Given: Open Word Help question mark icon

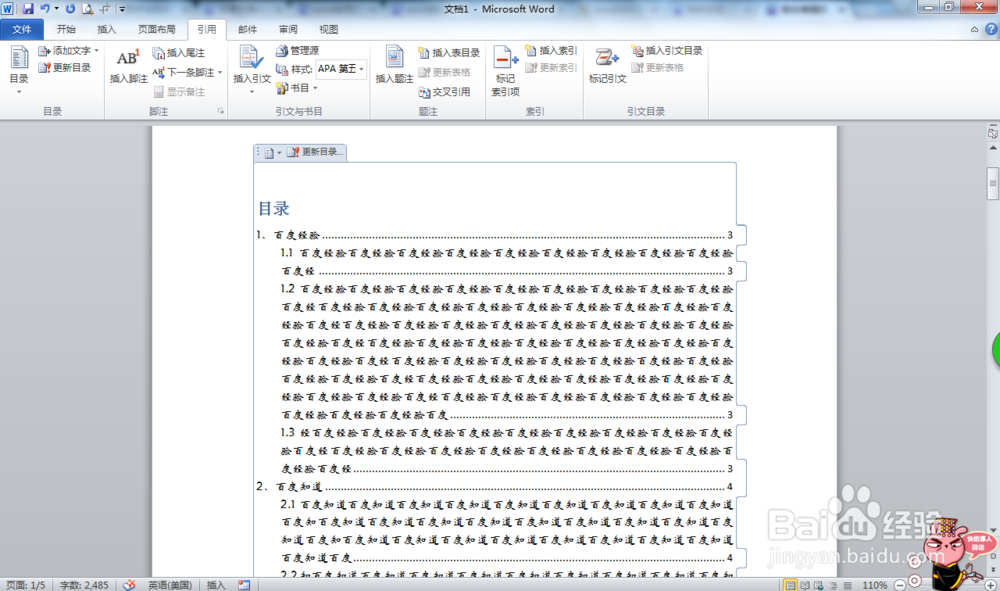Looking at the screenshot, I should [x=990, y=29].
